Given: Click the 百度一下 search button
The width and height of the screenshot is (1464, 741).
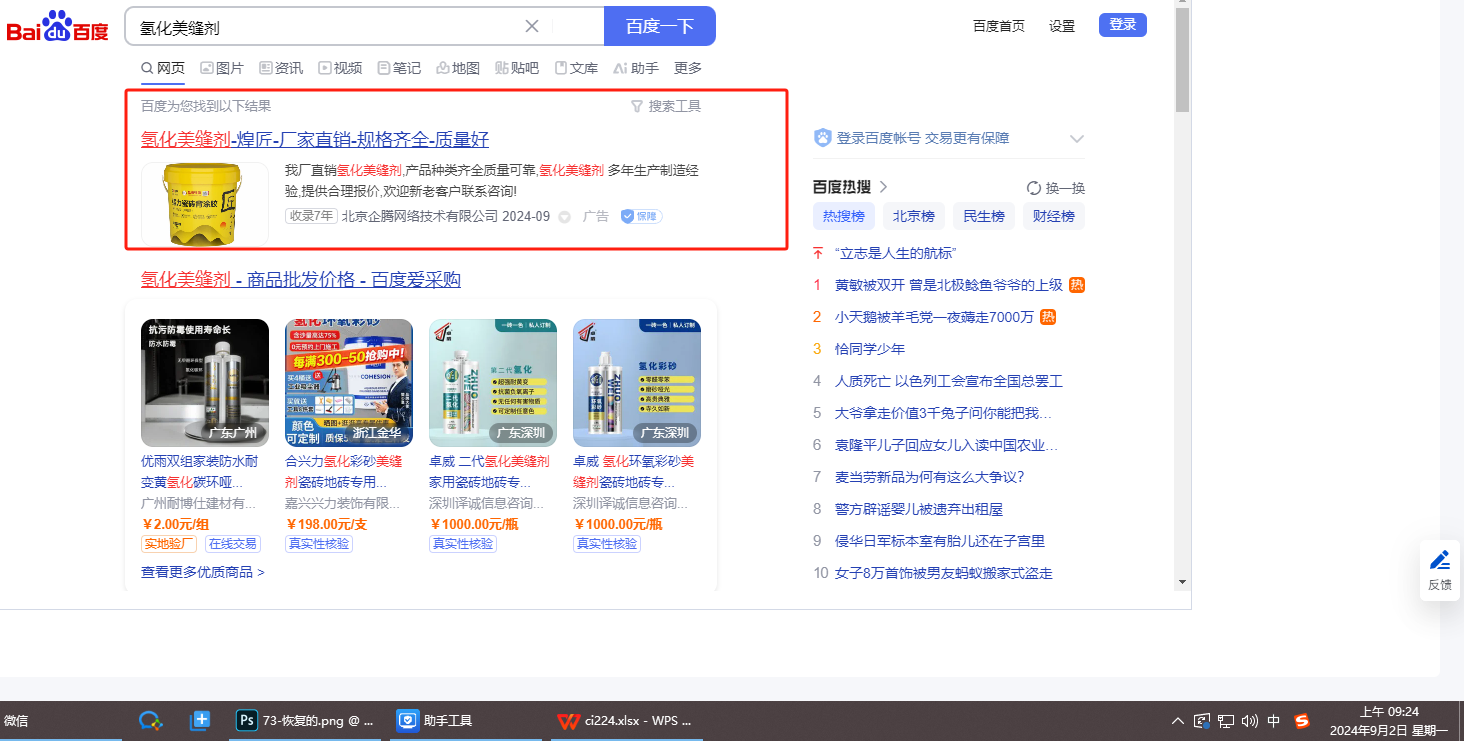Looking at the screenshot, I should pos(660,26).
